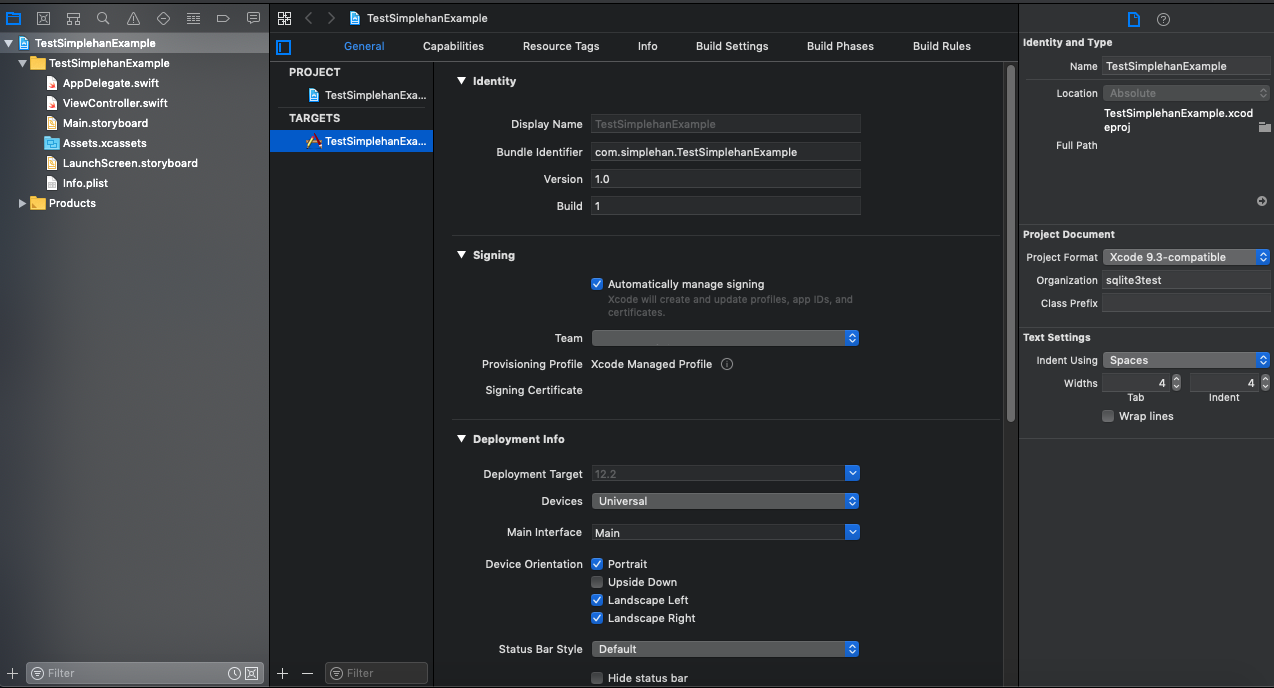
Task: Click the Version number field
Action: point(726,179)
